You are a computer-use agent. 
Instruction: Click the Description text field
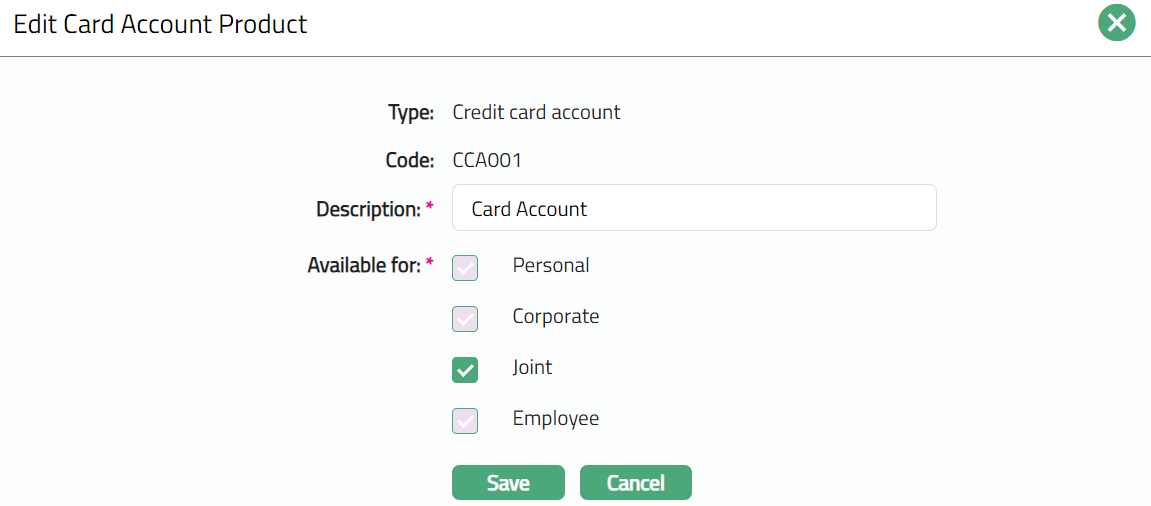694,208
